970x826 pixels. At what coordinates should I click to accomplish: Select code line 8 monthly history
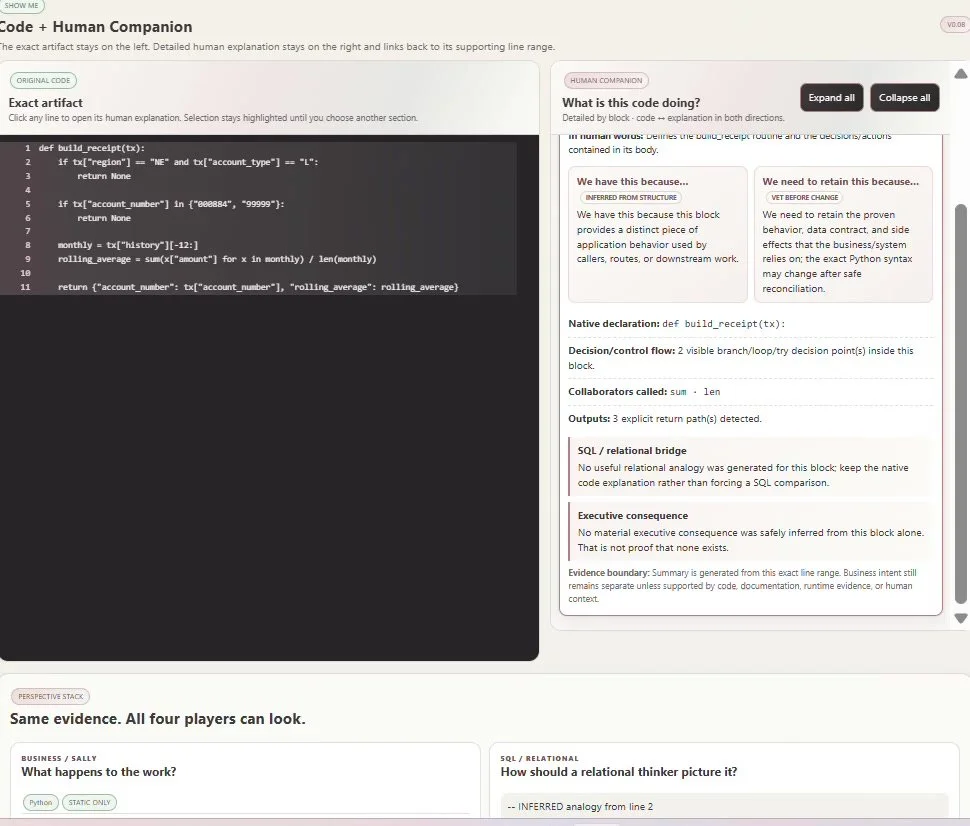(258, 245)
